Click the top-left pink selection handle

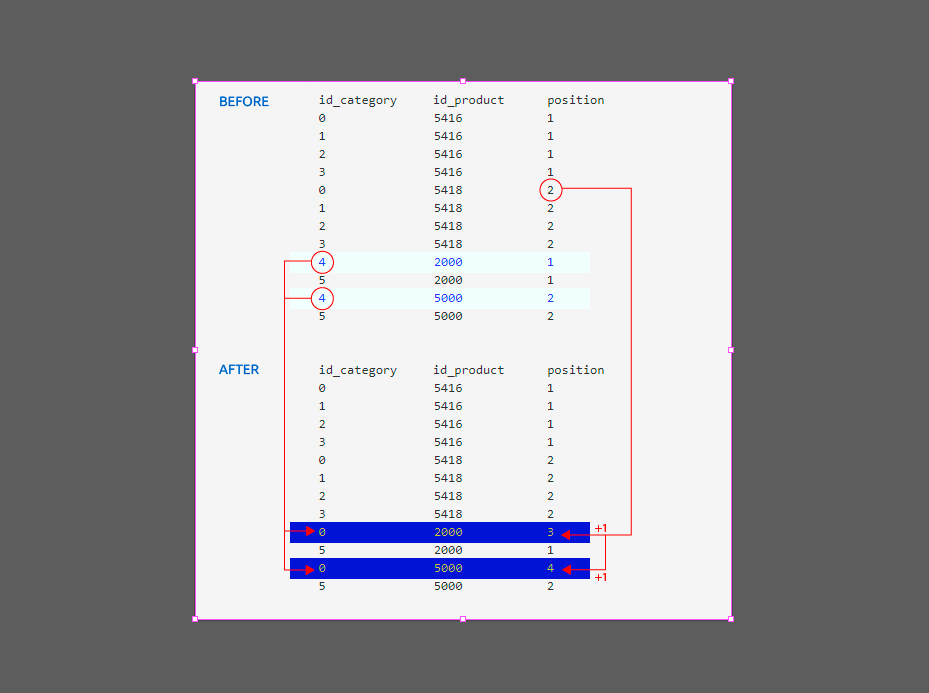(x=194, y=80)
